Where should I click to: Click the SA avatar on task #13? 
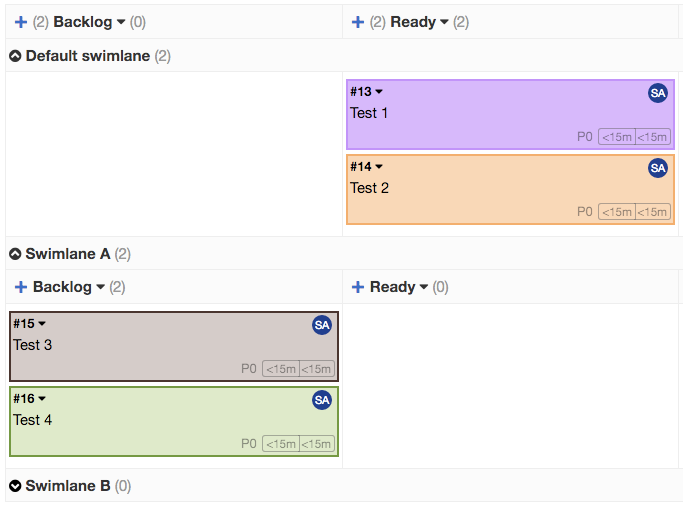click(x=657, y=93)
